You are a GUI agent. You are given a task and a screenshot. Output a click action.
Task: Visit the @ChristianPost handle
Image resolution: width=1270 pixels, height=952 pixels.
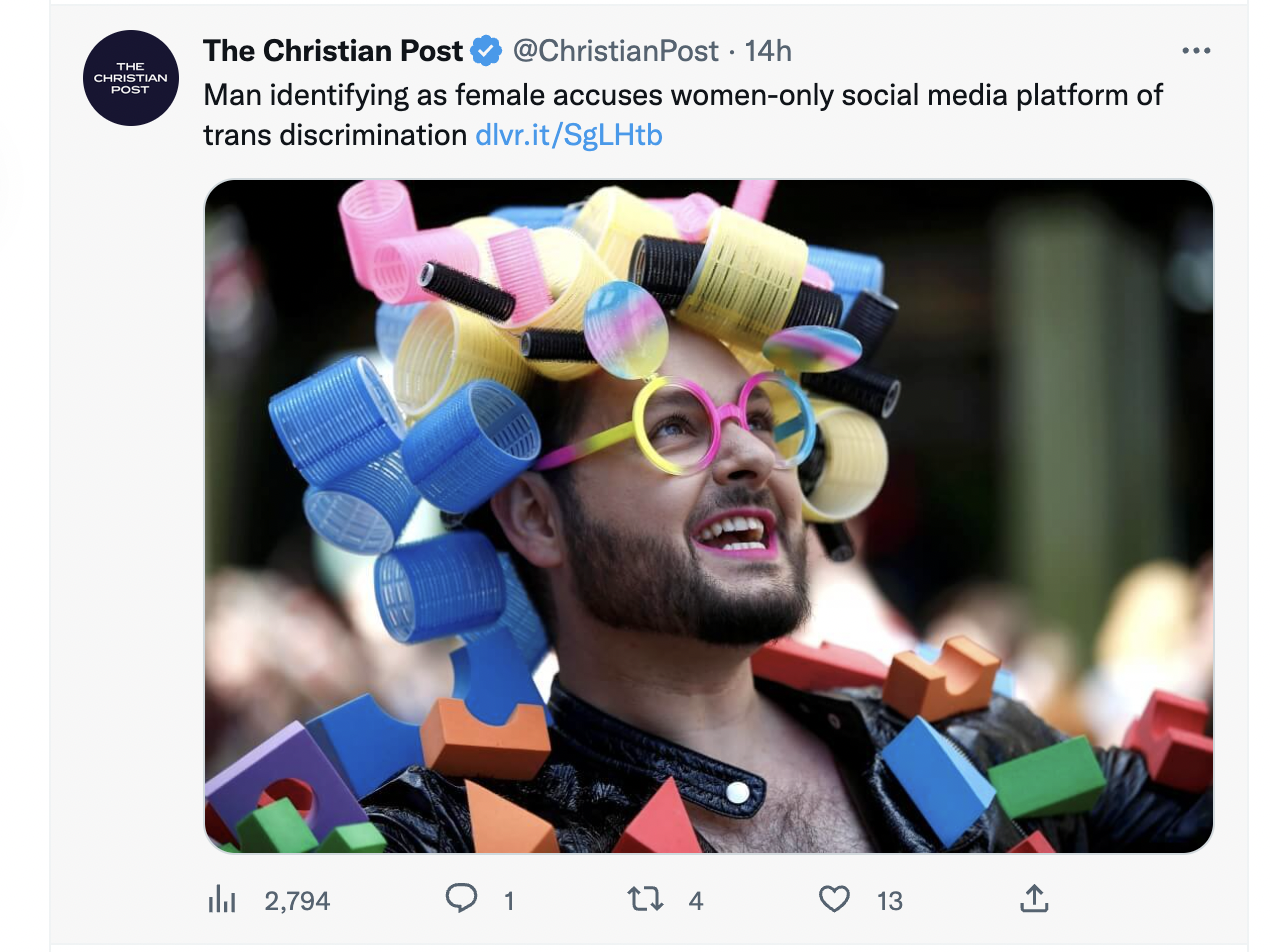[617, 50]
